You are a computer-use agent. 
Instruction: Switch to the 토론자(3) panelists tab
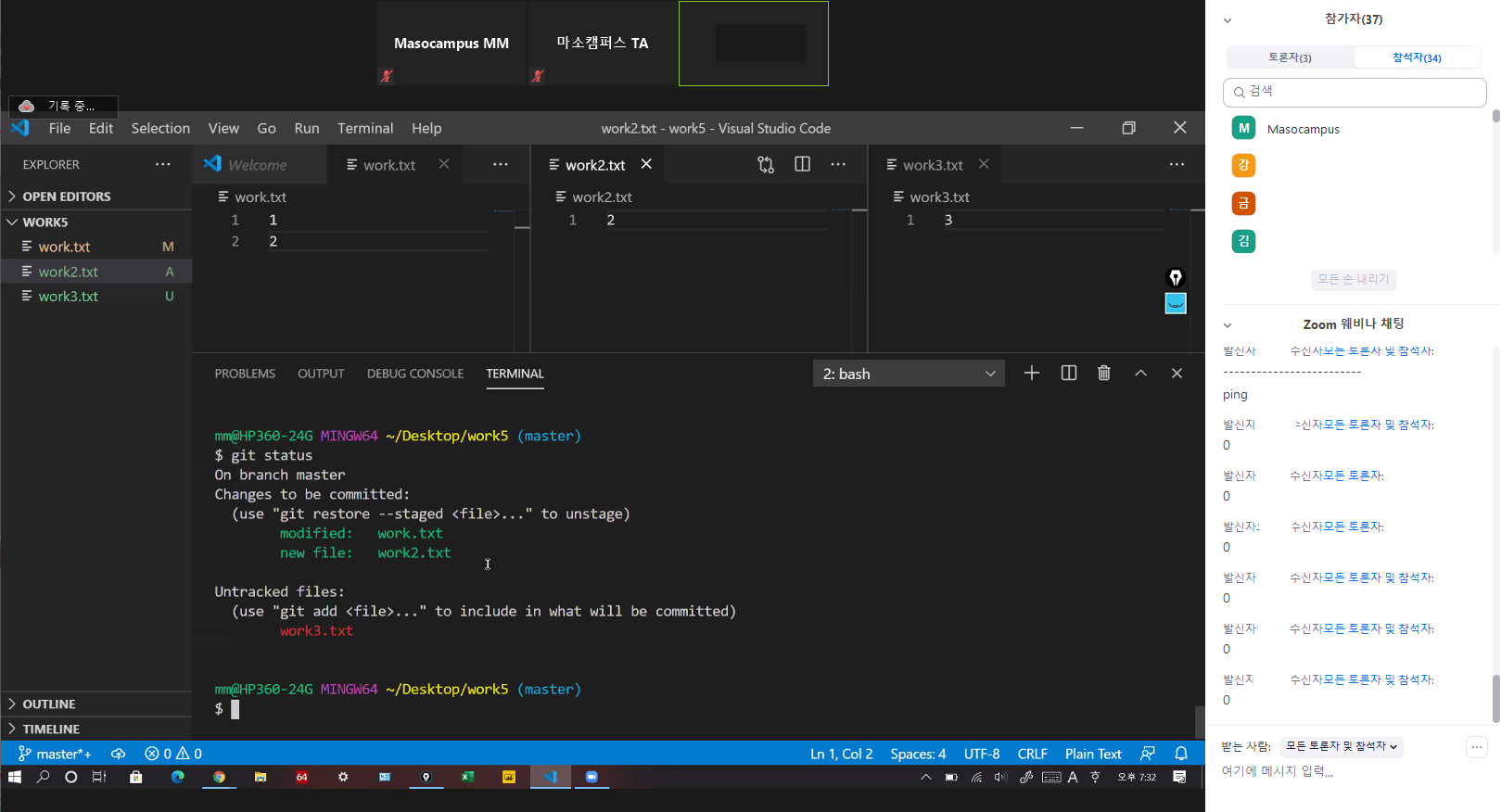pos(1290,57)
